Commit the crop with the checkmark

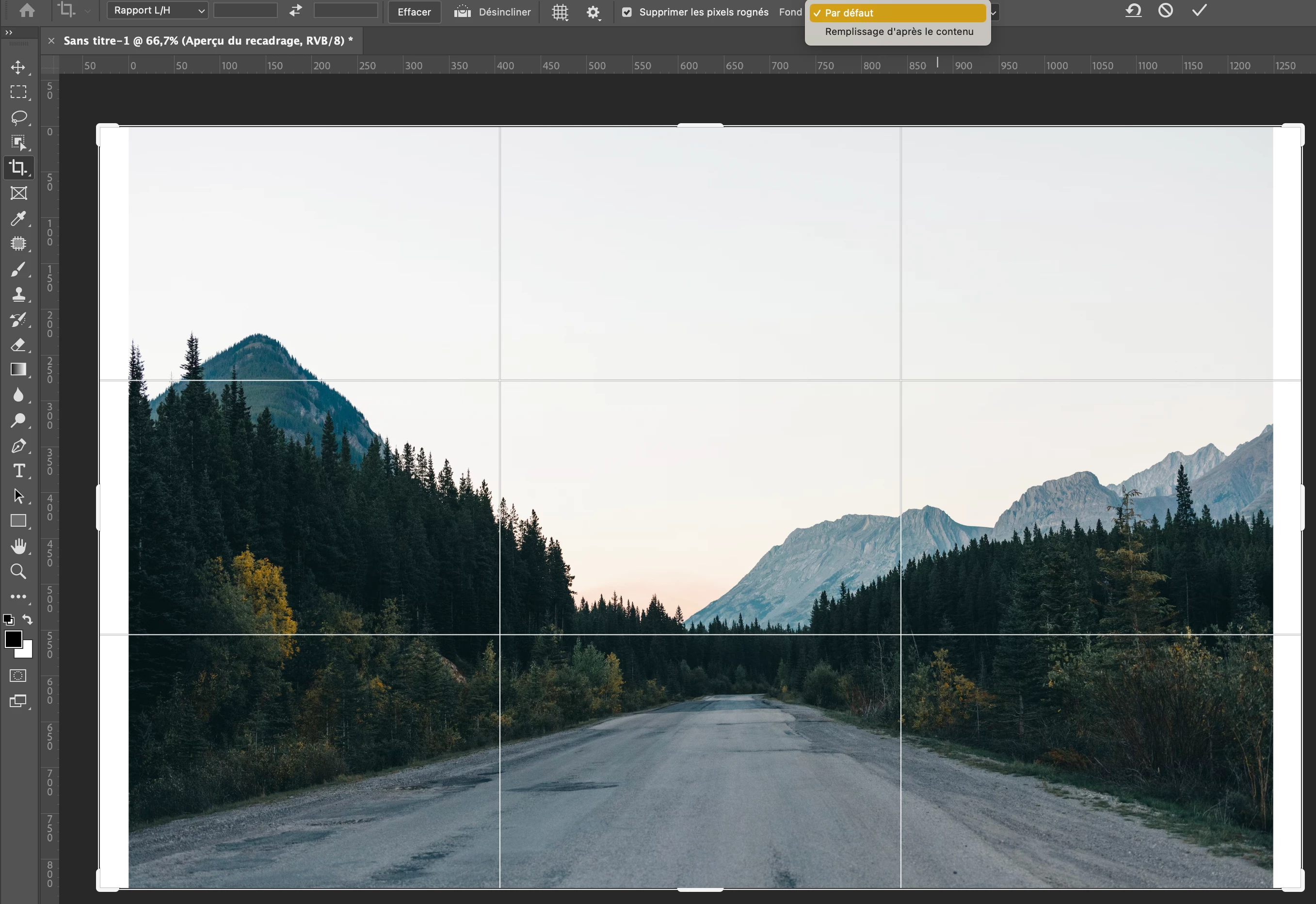pos(1199,10)
